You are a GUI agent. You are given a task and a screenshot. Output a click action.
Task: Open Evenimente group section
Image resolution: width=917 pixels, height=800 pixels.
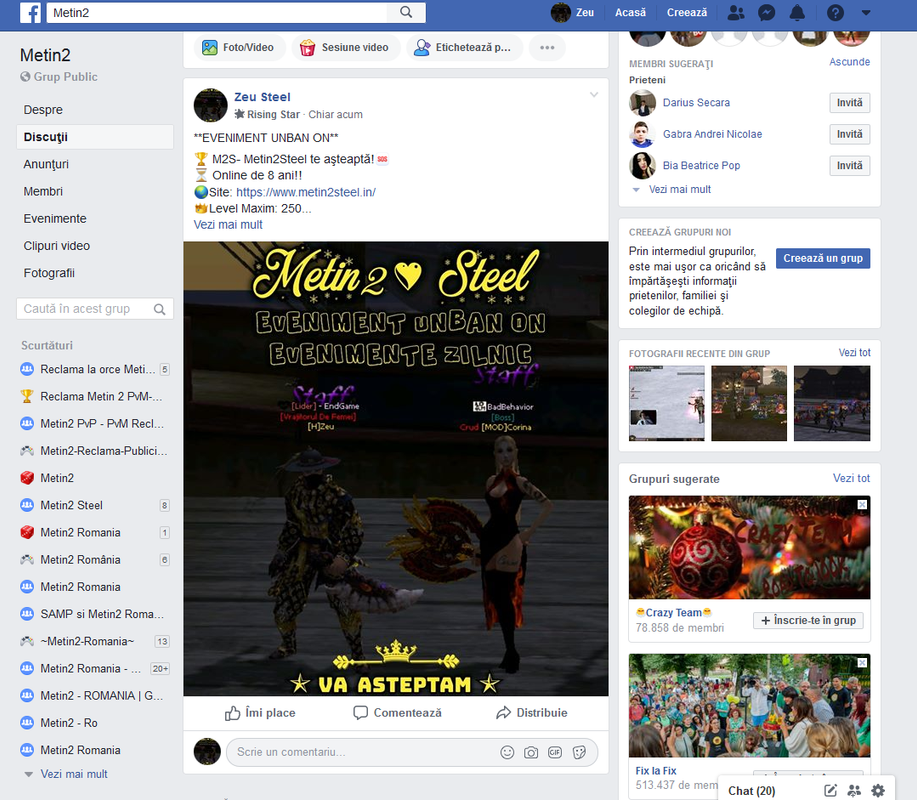[x=55, y=219]
